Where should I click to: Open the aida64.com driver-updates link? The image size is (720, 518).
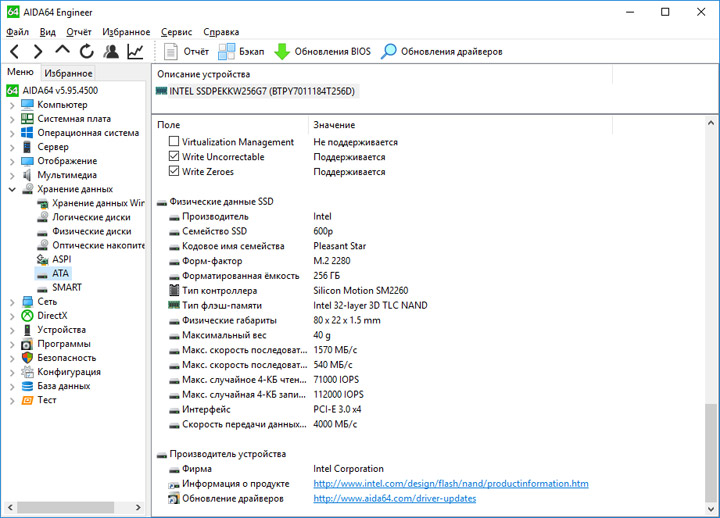[x=394, y=498]
